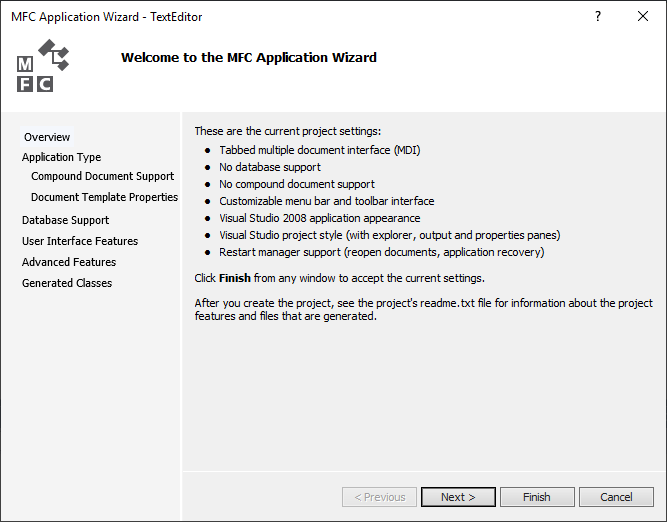This screenshot has height=522, width=667.
Task: Click the MFC logo icon in header
Action: click(42, 66)
